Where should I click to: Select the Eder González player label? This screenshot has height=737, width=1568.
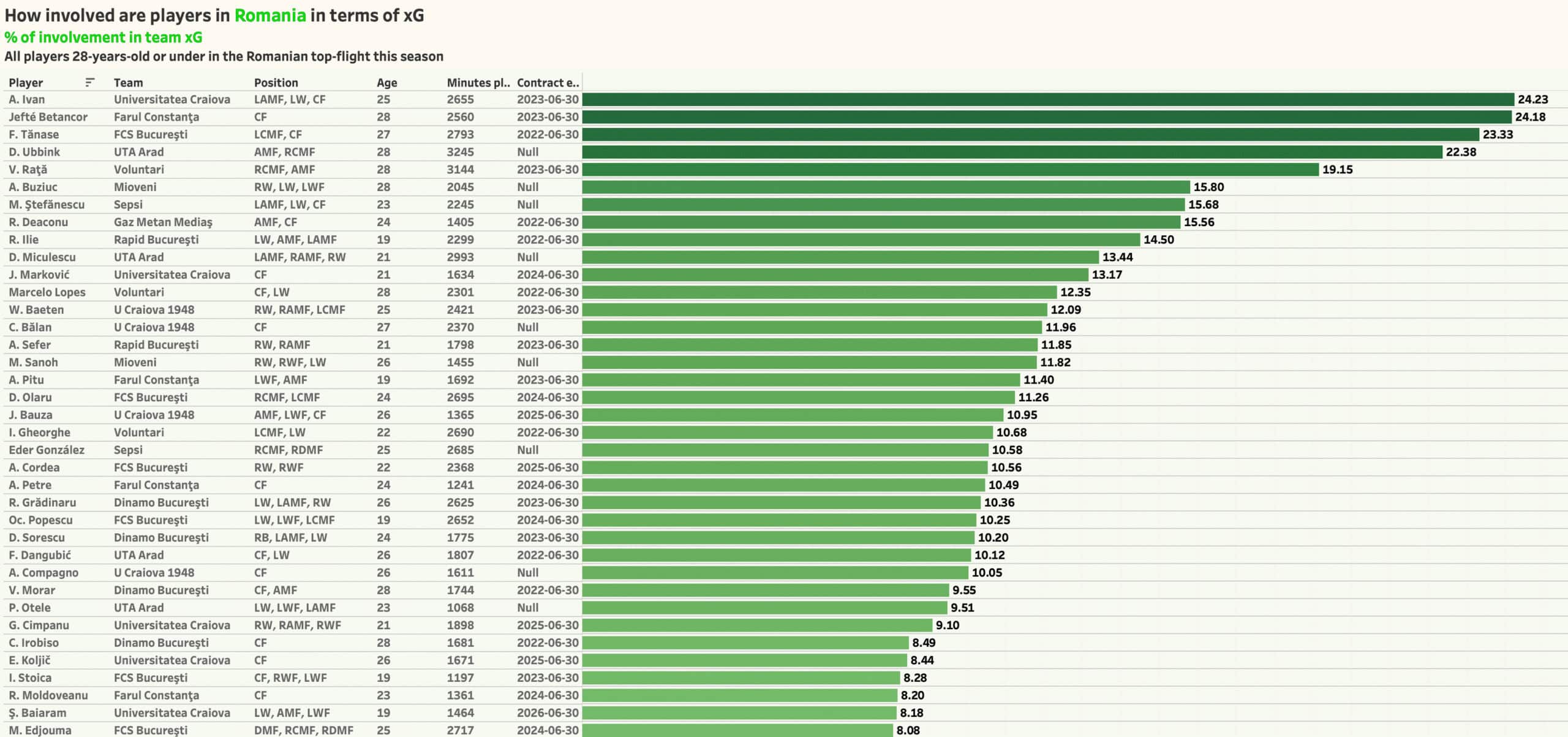47,450
